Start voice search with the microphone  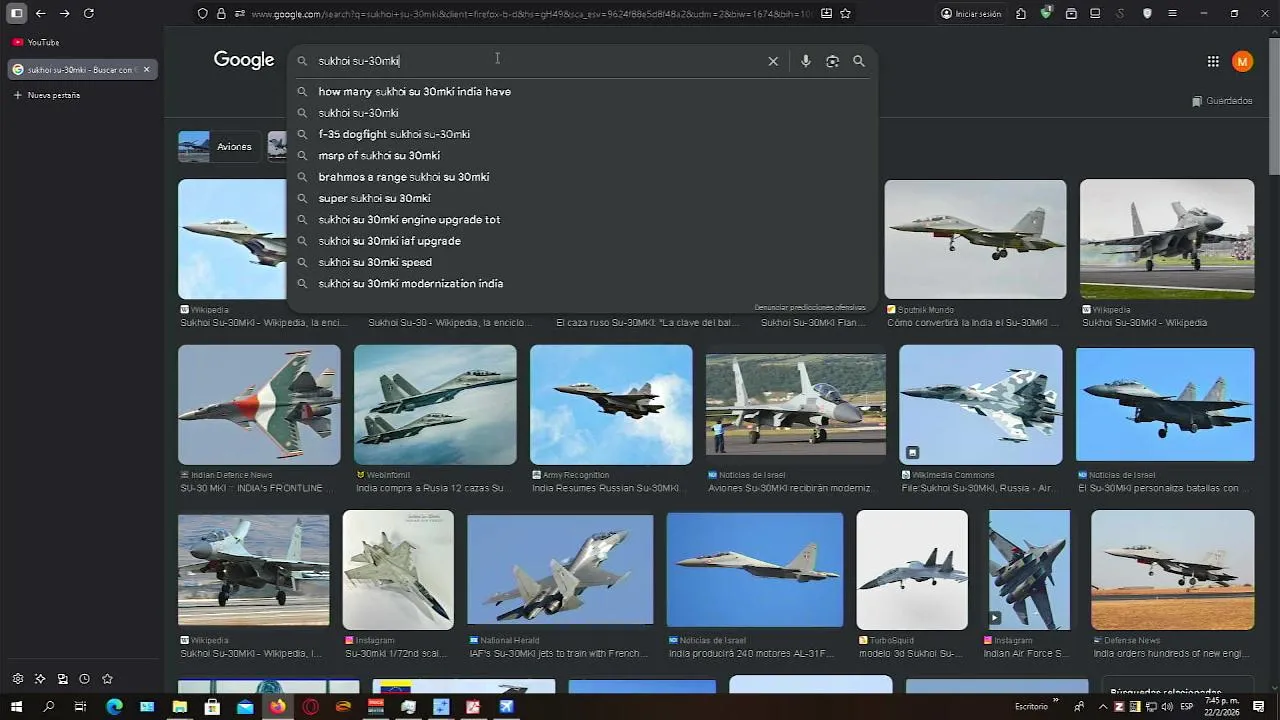(806, 61)
